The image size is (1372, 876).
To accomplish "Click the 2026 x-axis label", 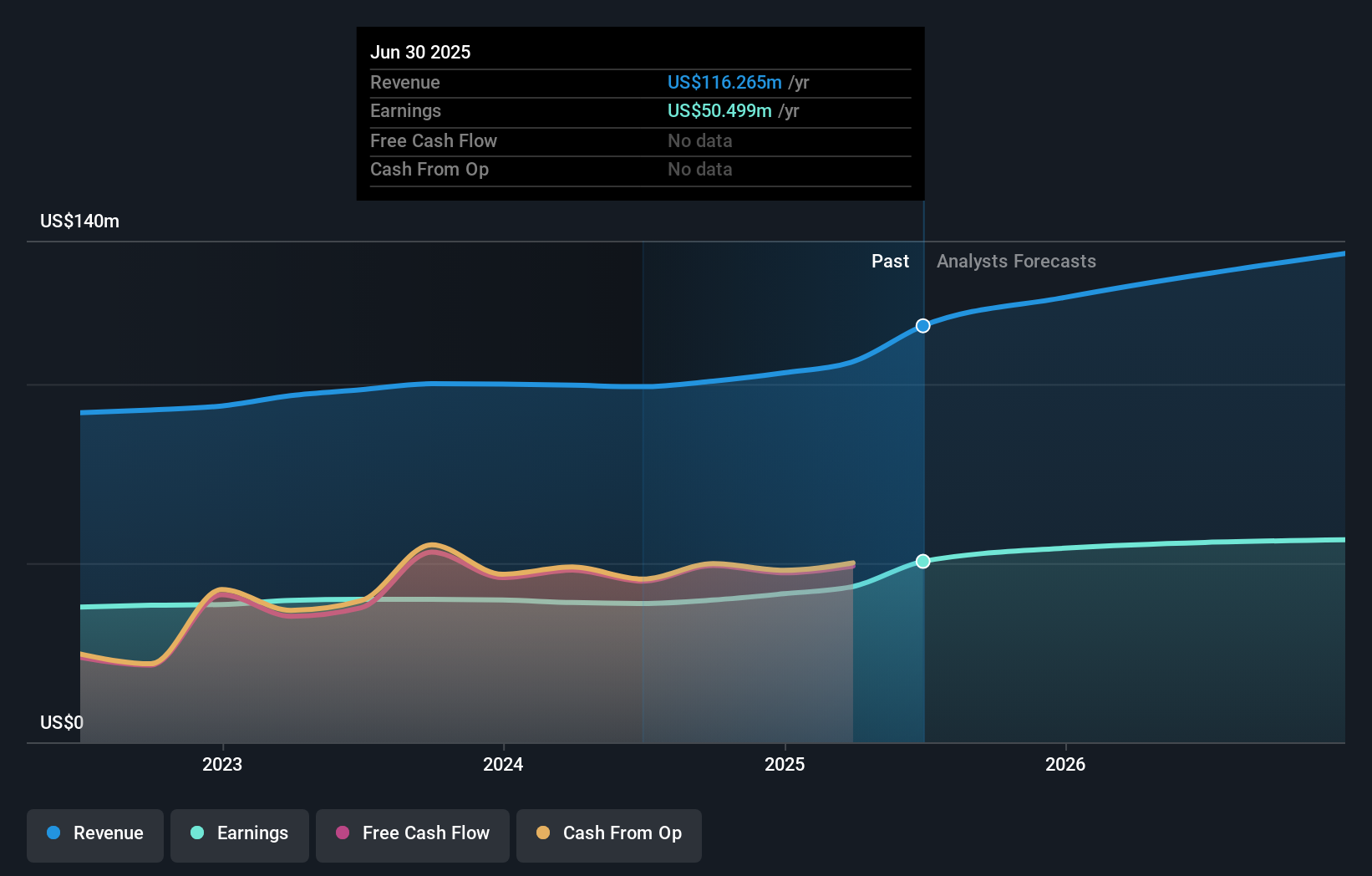I will click(x=1065, y=764).
